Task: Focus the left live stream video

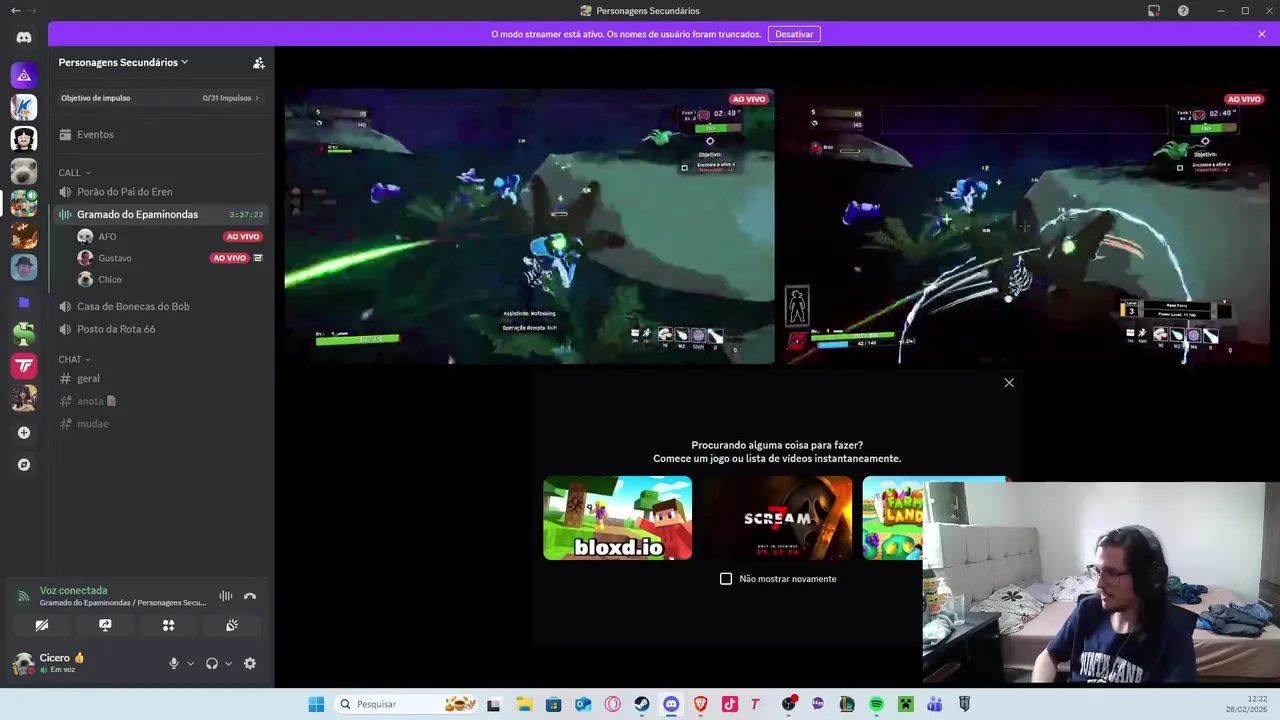Action: click(529, 226)
